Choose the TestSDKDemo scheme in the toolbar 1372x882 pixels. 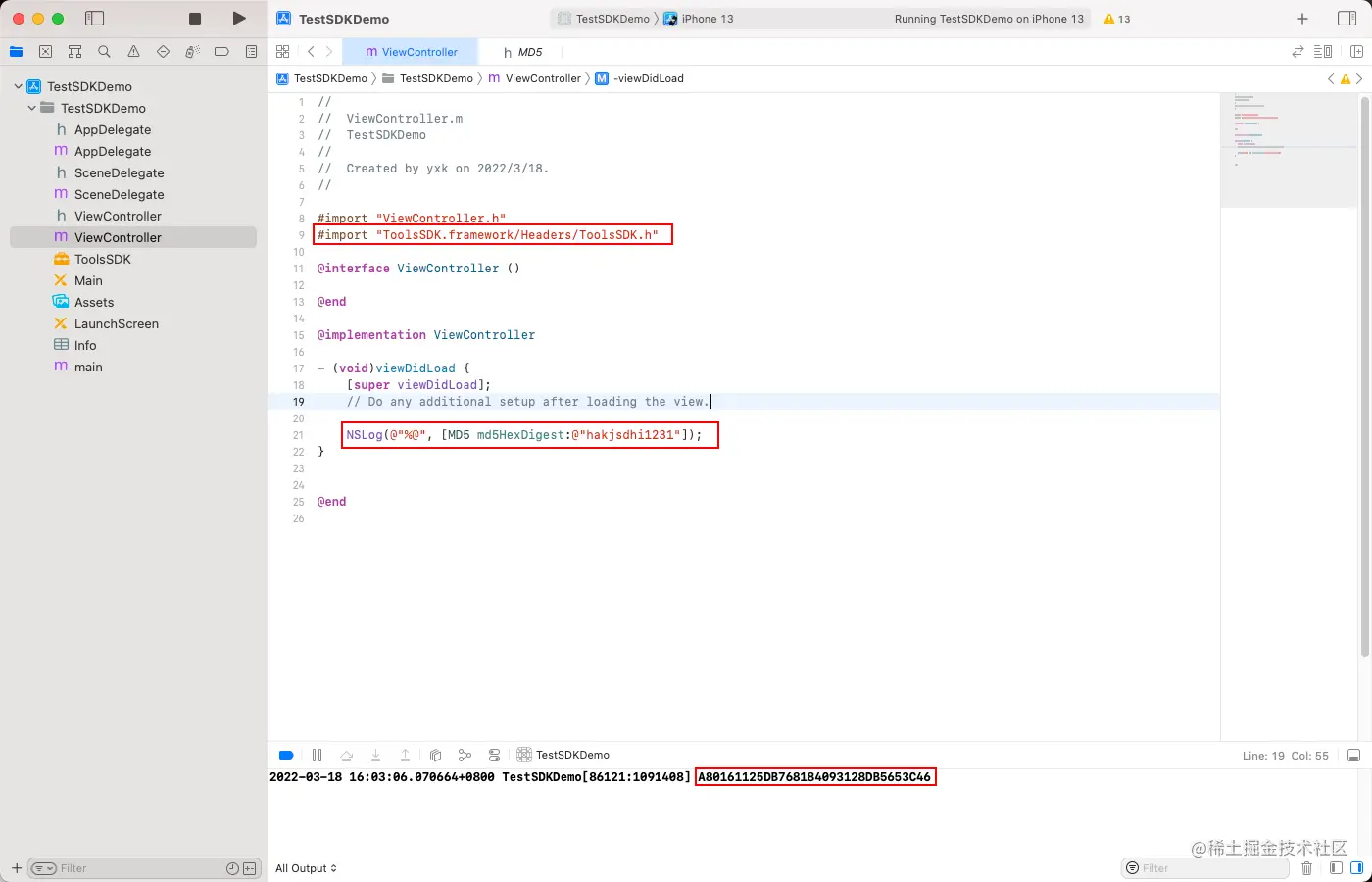[x=604, y=19]
